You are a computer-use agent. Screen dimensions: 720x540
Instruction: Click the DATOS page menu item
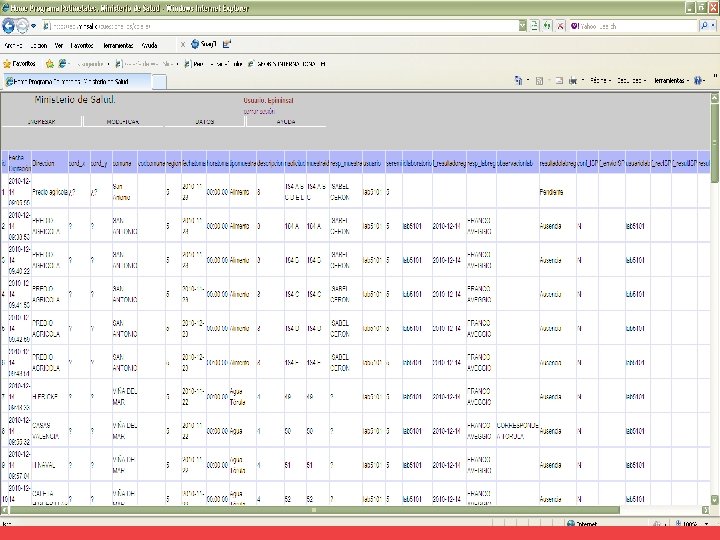coord(205,122)
